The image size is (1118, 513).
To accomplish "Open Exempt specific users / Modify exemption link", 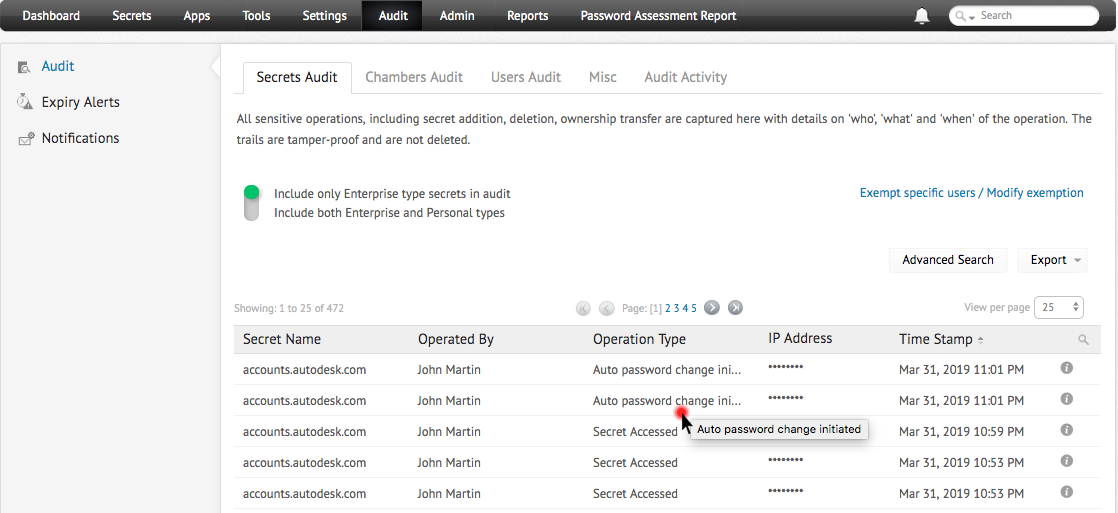I will click(971, 193).
